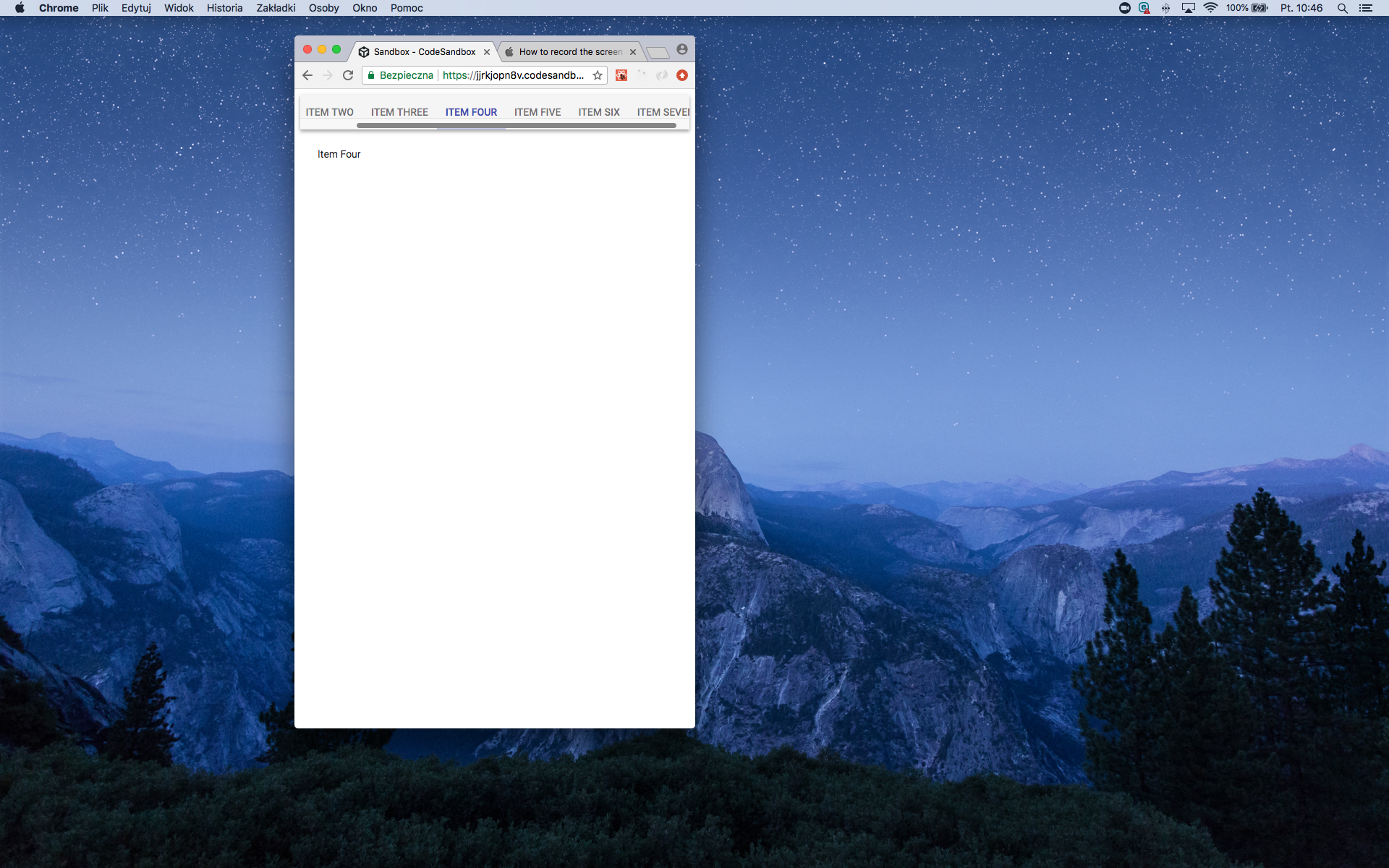Click the browser back arrow
The height and width of the screenshot is (868, 1389).
[x=307, y=75]
